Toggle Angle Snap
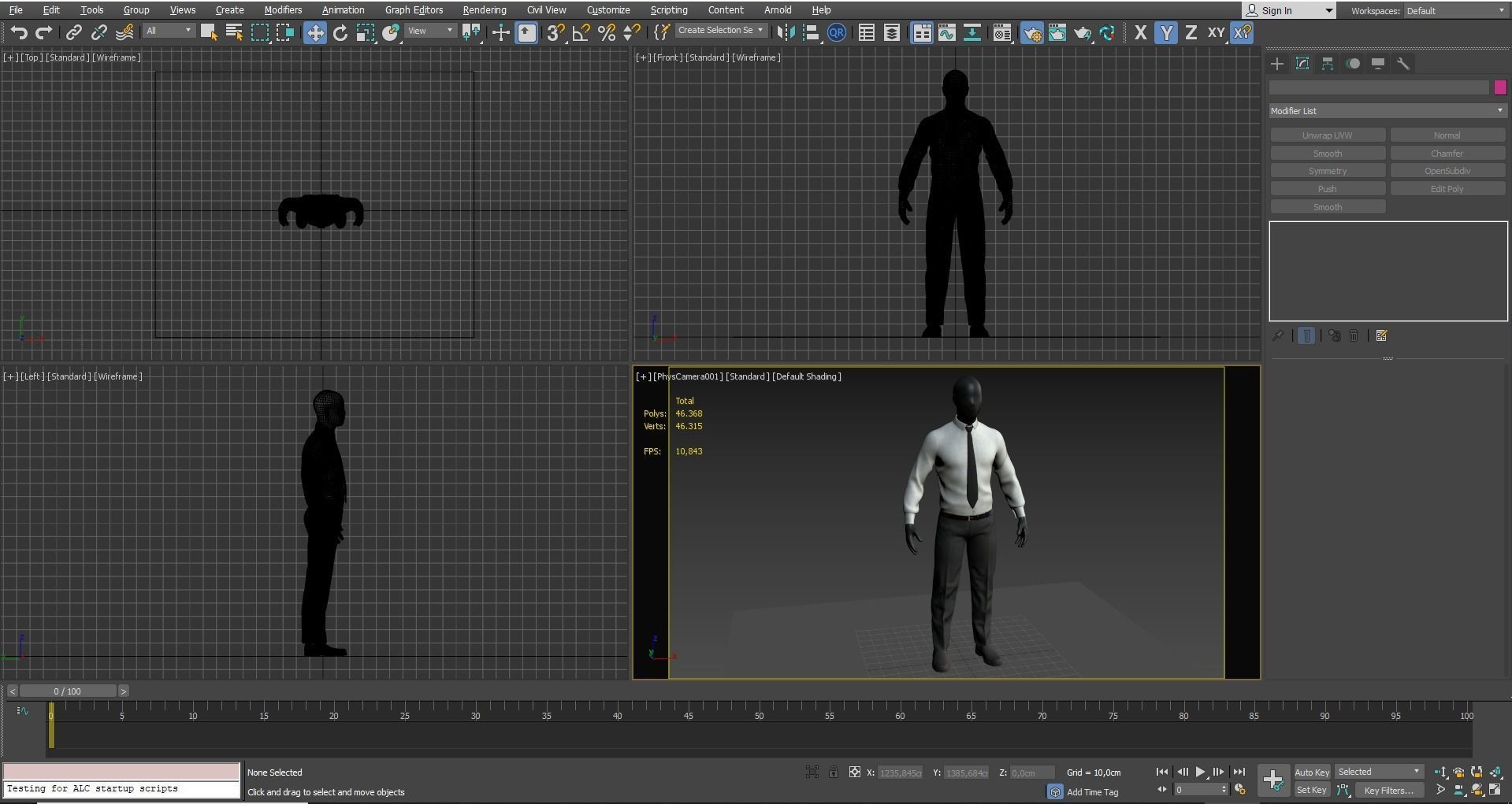 581,32
